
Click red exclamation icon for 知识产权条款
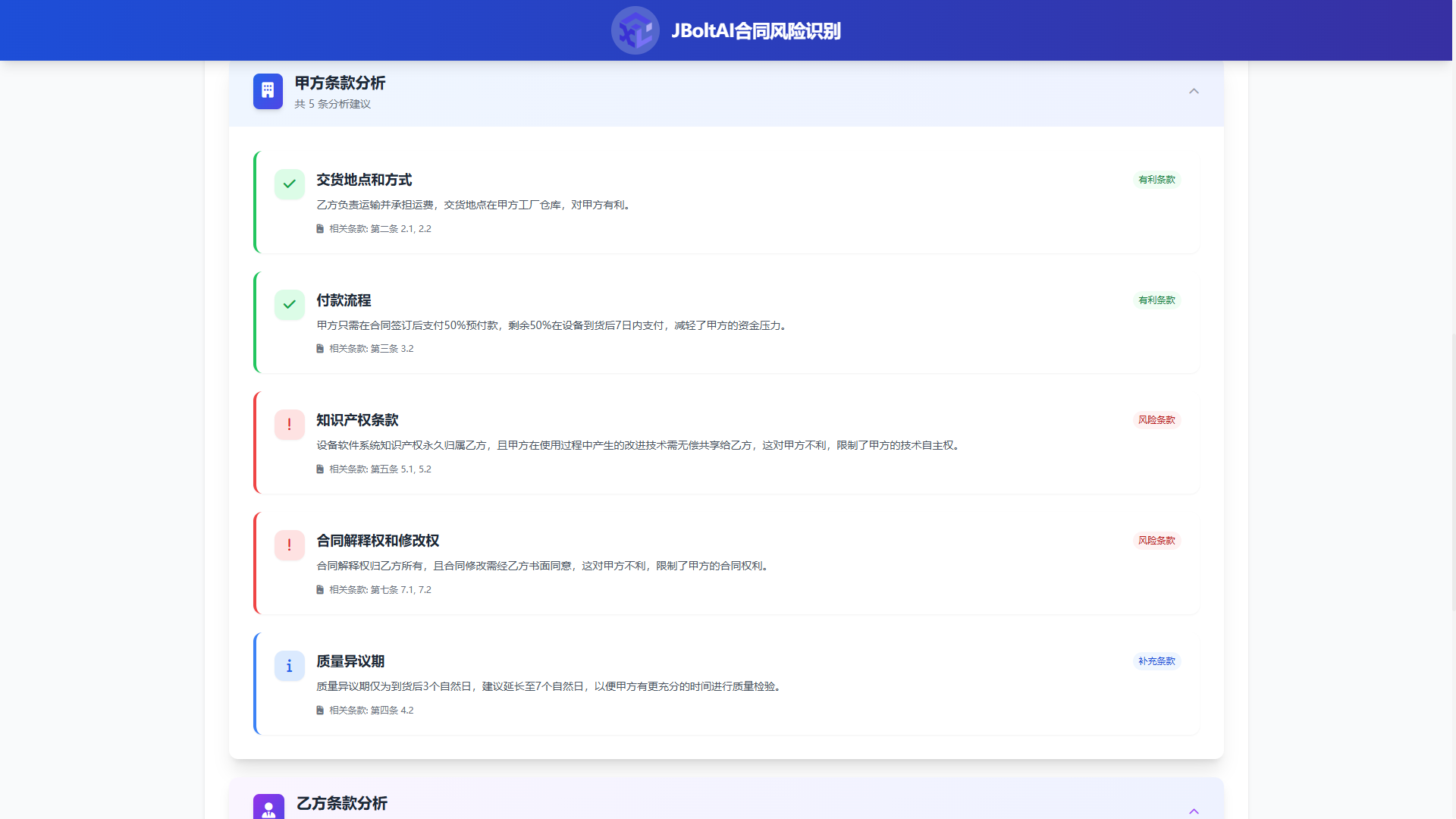(x=290, y=425)
